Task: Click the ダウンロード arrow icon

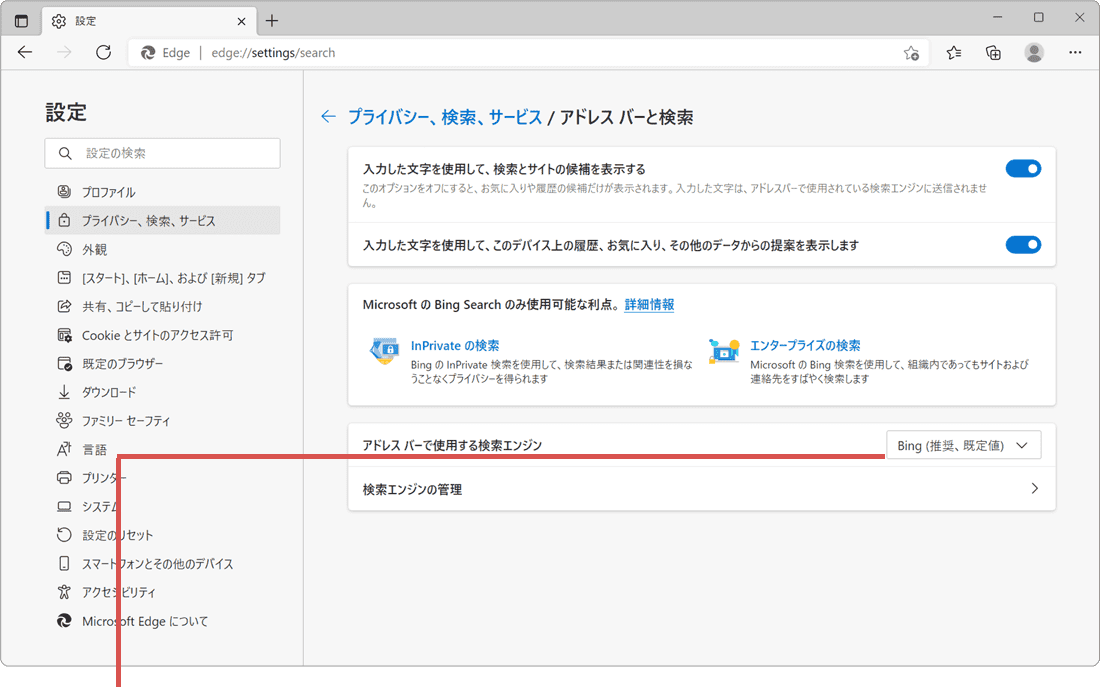Action: coord(64,392)
